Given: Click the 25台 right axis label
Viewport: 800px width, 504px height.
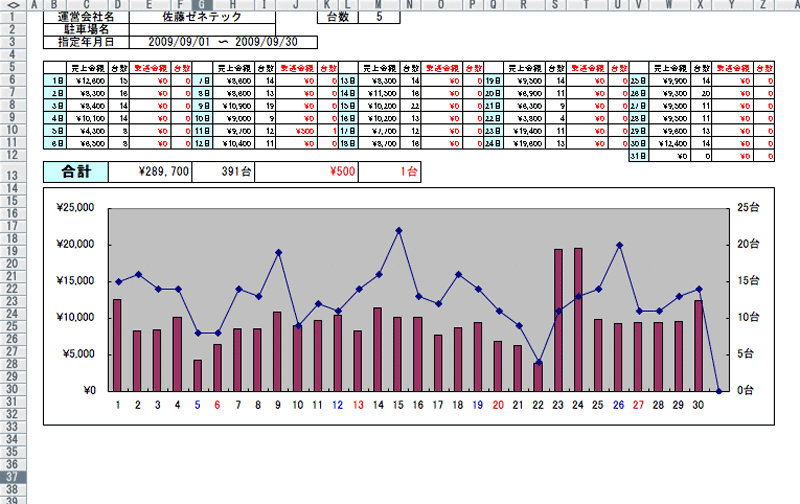Looking at the screenshot, I should pyautogui.click(x=749, y=208).
